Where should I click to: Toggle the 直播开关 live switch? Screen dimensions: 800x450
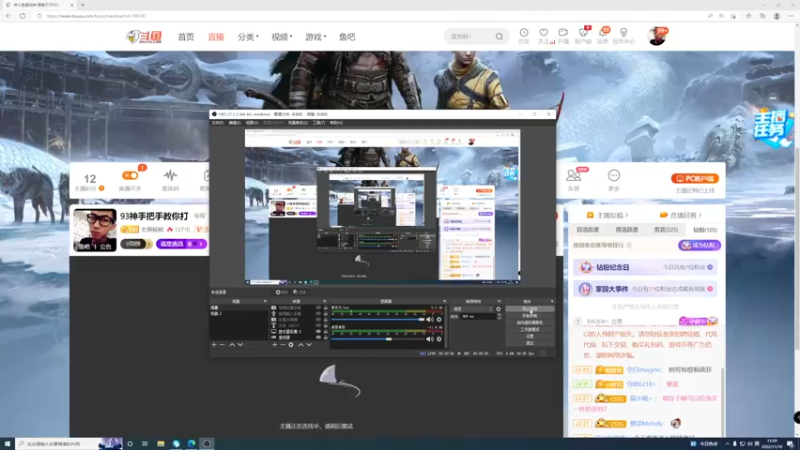[x=130, y=176]
